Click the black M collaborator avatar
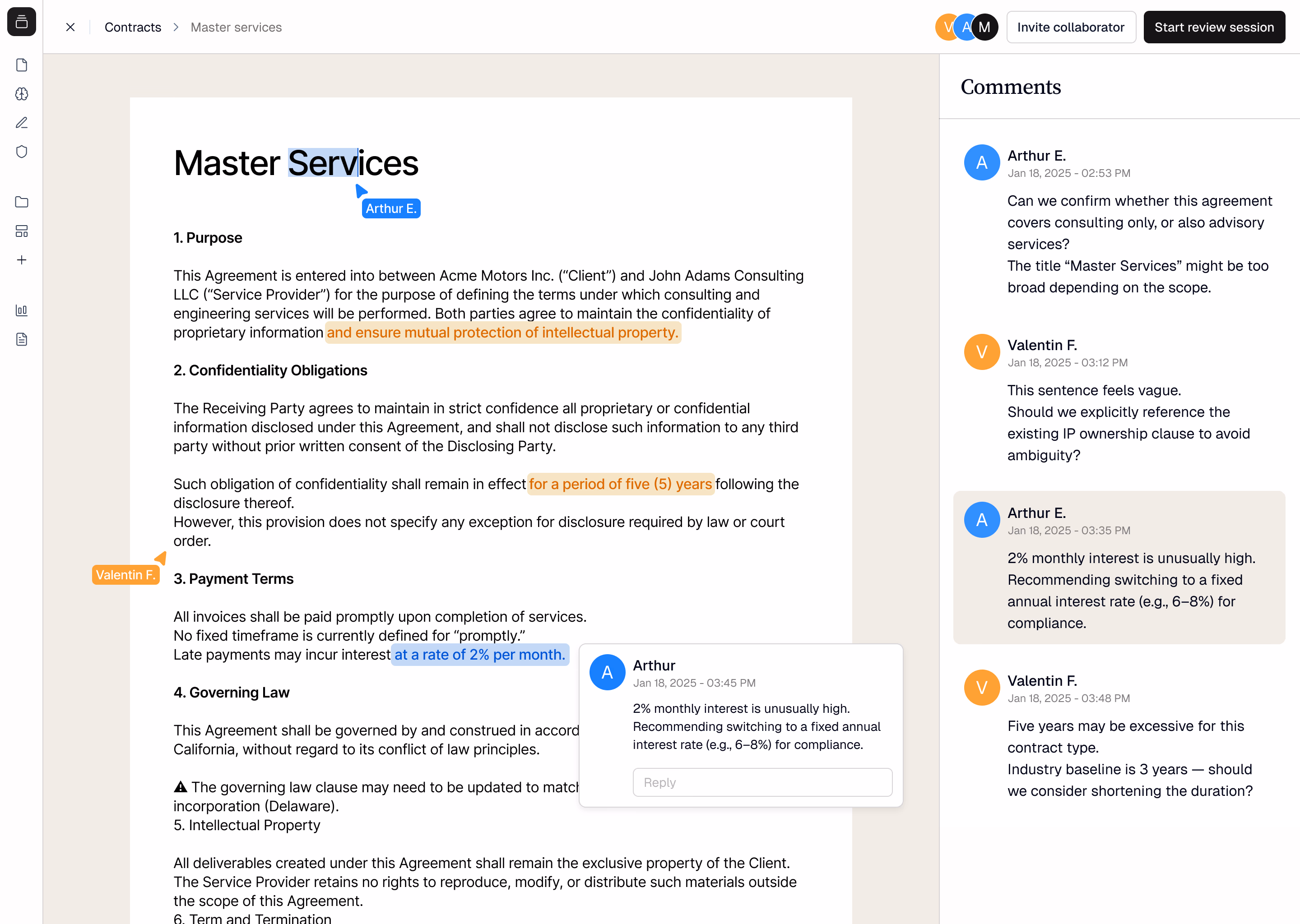Screen dimensions: 1300x924 [984, 28]
